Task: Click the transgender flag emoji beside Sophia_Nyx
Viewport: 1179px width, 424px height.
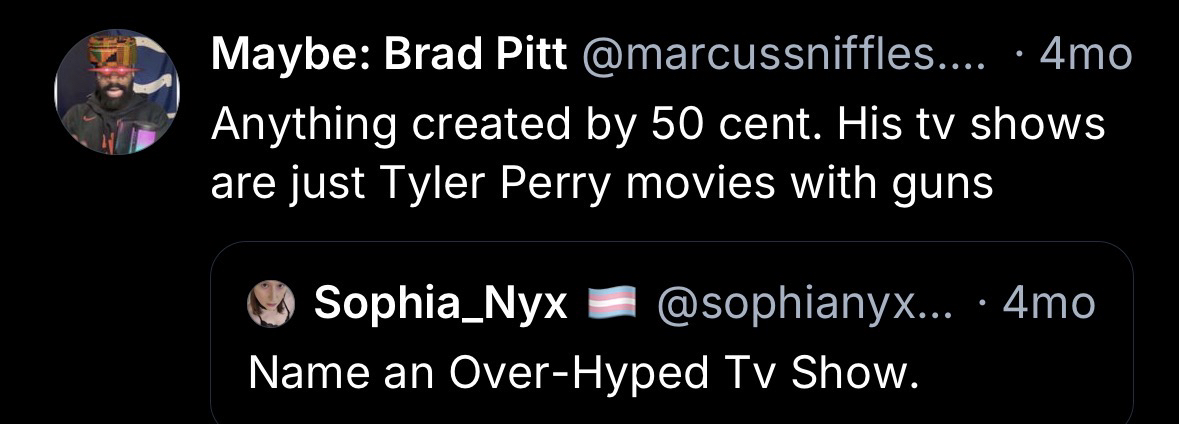Action: point(609,303)
